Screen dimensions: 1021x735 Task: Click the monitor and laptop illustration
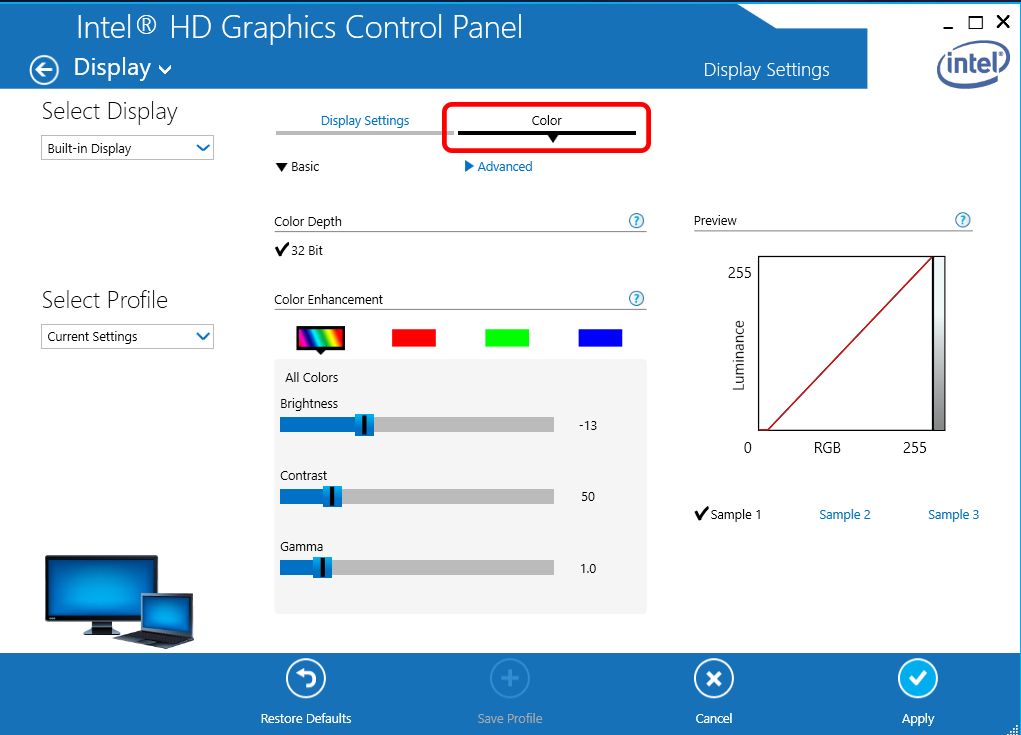point(120,600)
